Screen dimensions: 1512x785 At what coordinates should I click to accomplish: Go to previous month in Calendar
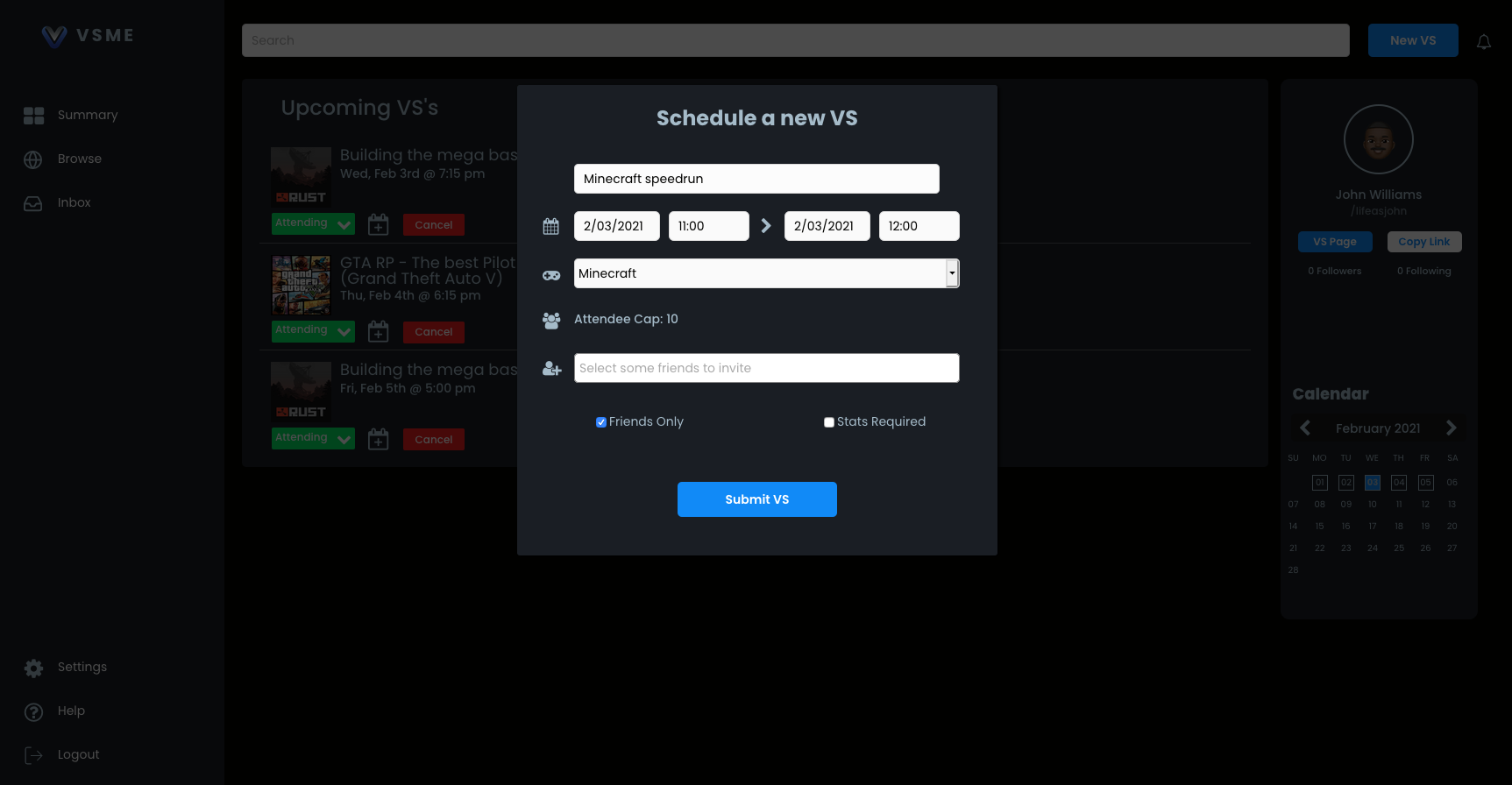click(1305, 428)
